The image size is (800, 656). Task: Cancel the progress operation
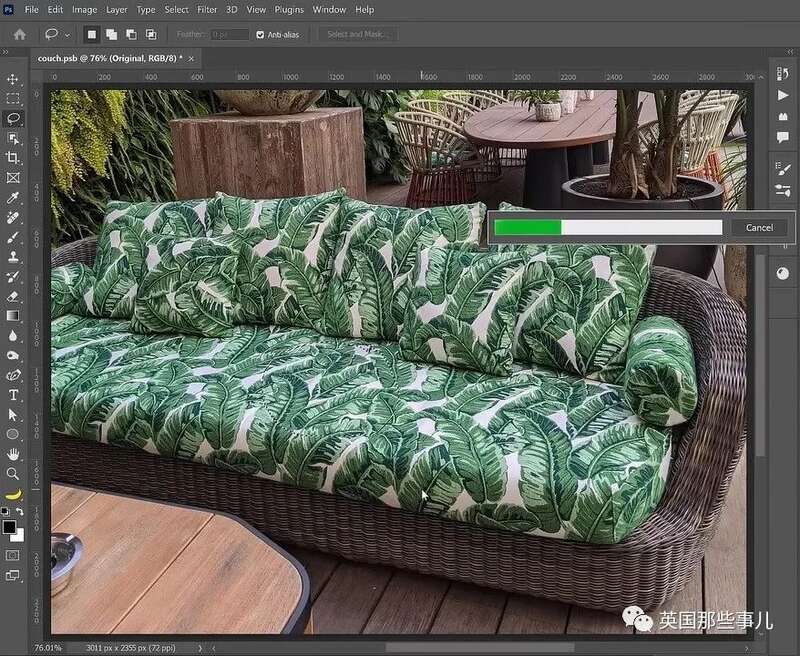point(759,228)
